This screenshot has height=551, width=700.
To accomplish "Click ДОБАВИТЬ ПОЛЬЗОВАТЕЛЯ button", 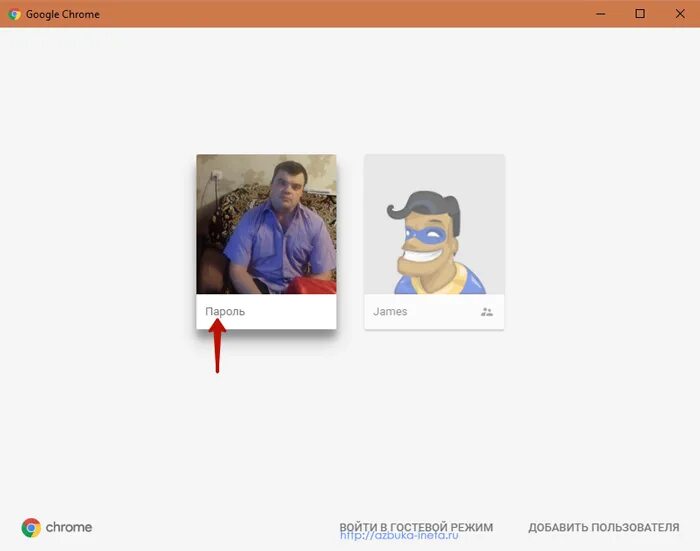I will point(604,527).
